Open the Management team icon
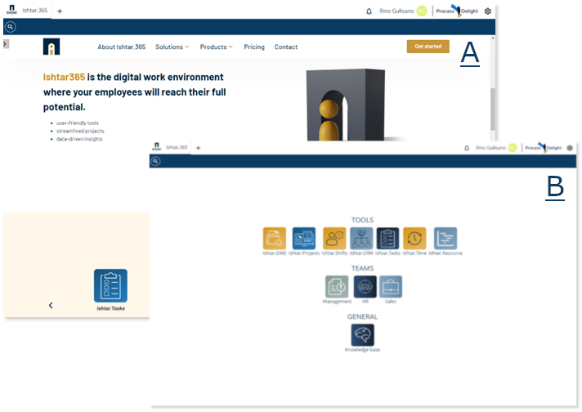This screenshot has width=582, height=412. (x=337, y=287)
